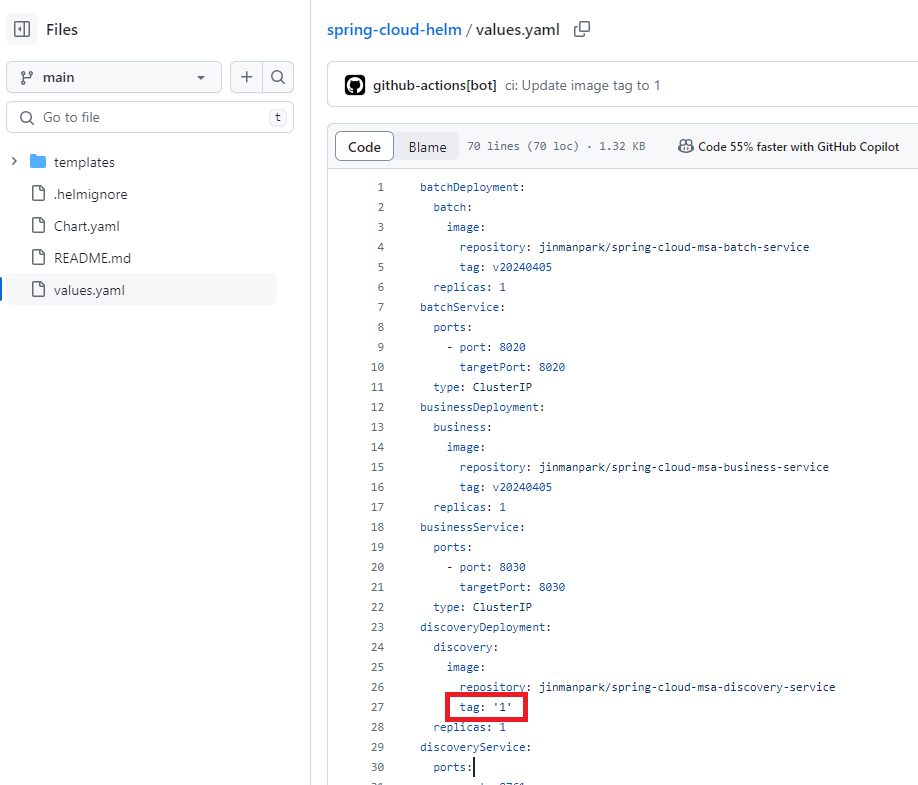Open 'Code 55% faster with GitHub Copilot' link
Screen dimensions: 918x785
(x=799, y=147)
